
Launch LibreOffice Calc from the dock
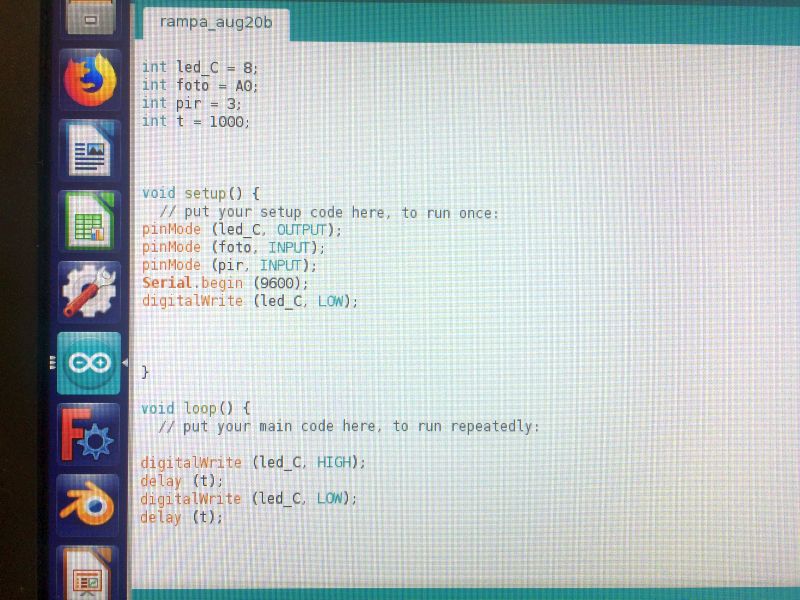tap(90, 221)
